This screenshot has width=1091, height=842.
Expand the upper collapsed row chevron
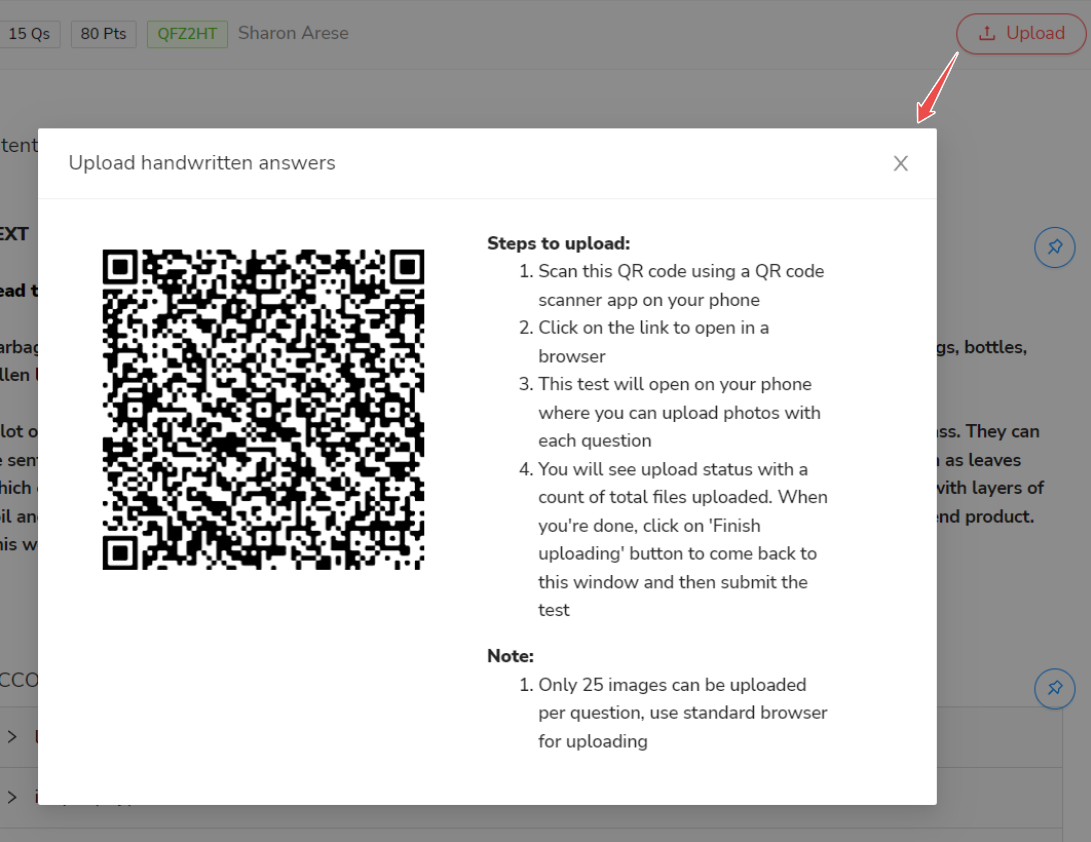pyautogui.click(x=12, y=736)
